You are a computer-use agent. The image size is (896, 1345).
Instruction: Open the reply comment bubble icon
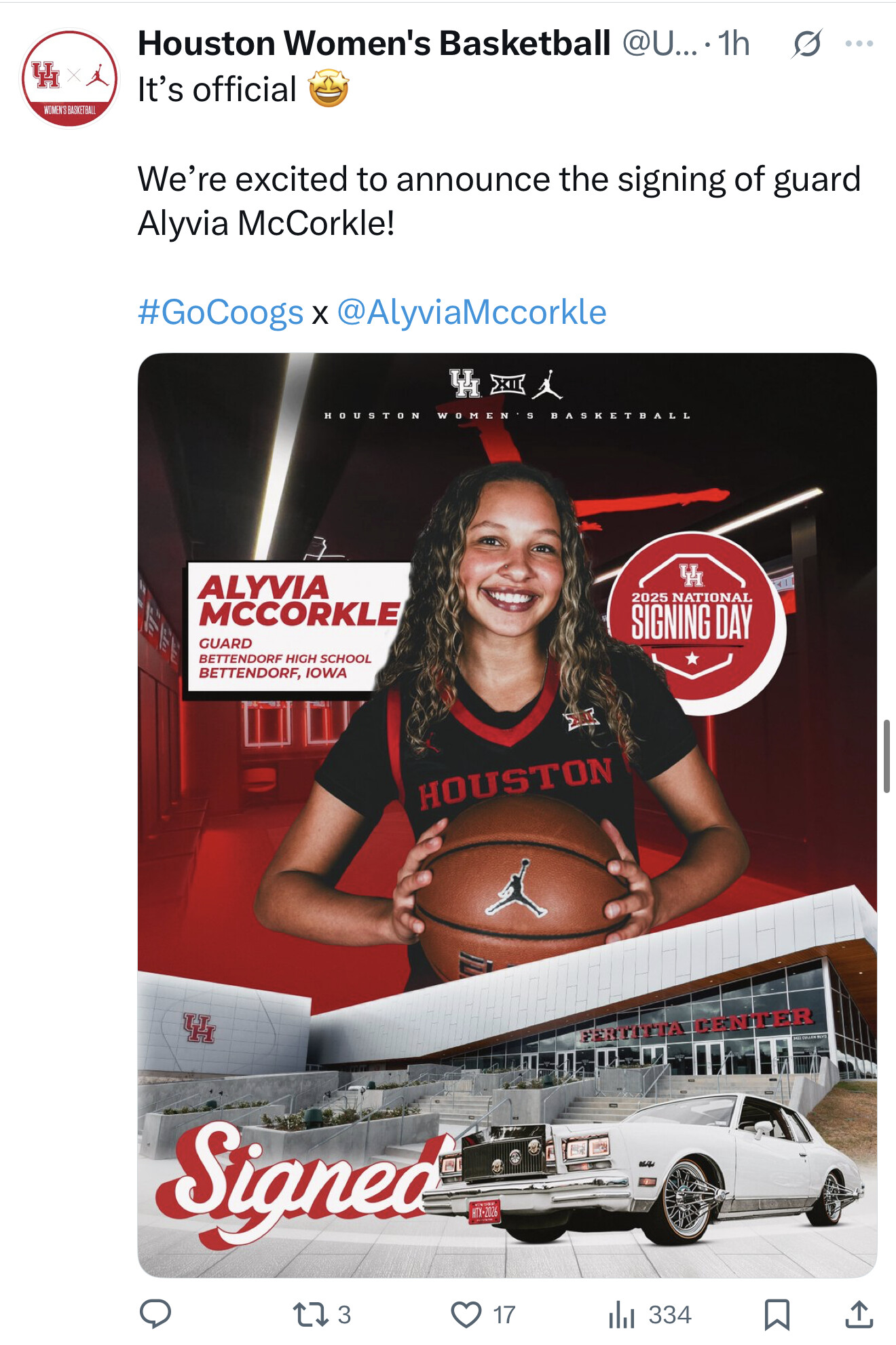tap(155, 1314)
